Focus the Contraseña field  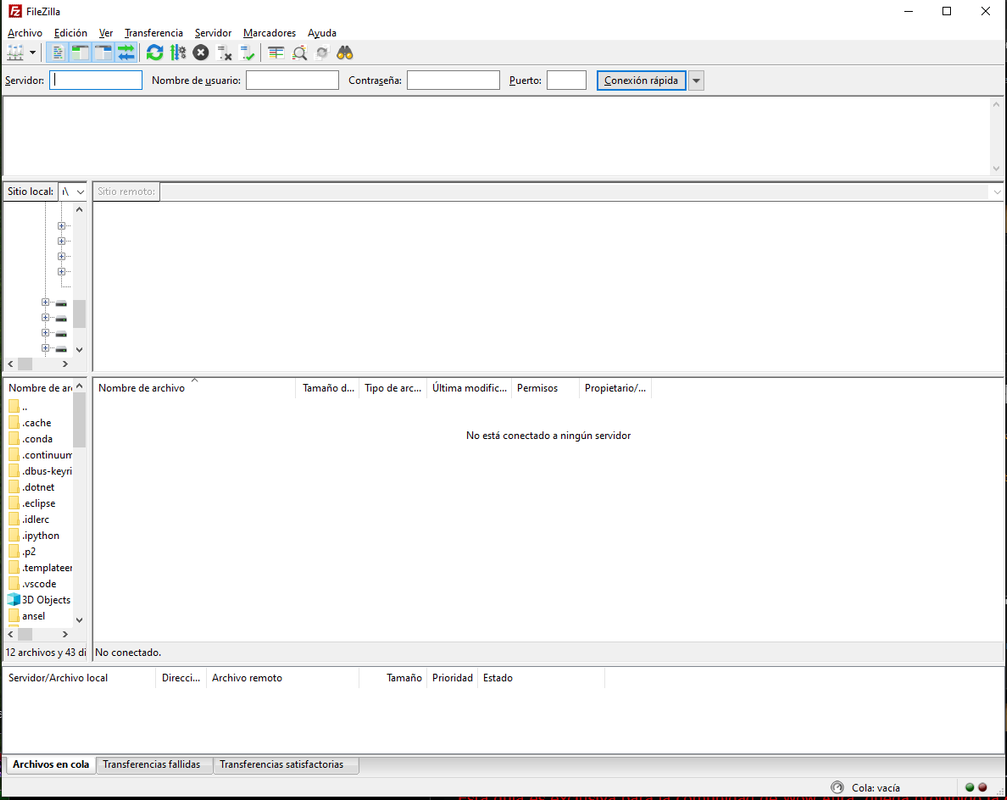click(453, 80)
